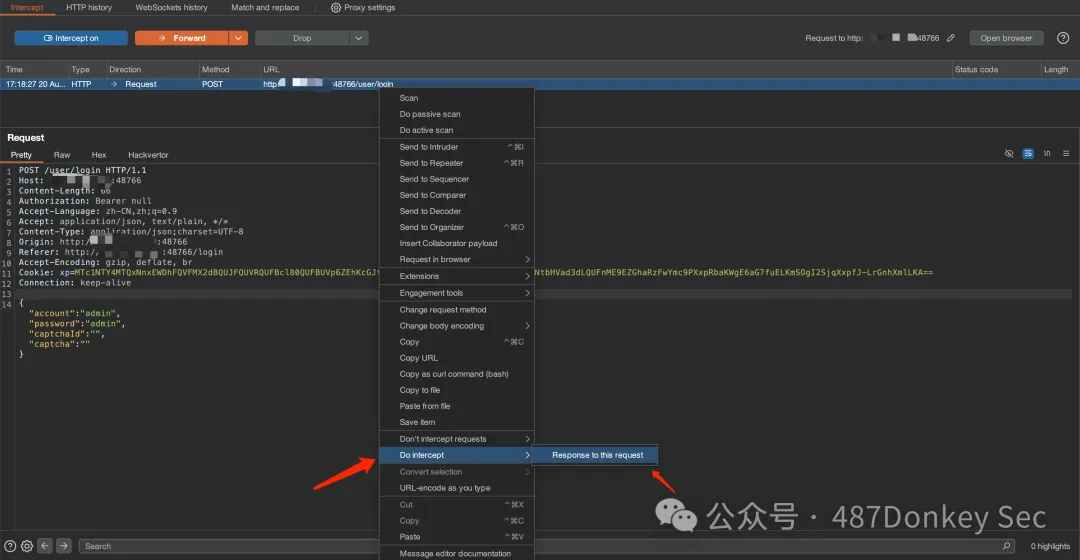Viewport: 1080px width, 560px height.
Task: Click the bottom-left help question icon
Action: point(11,546)
